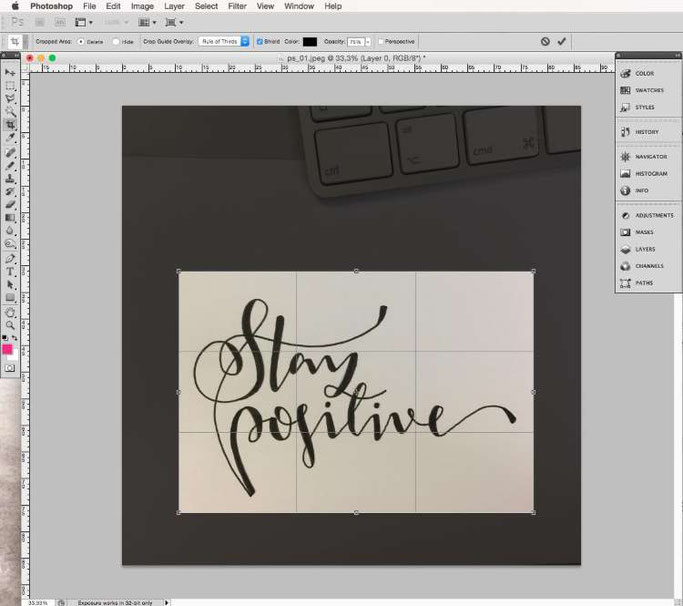683x606 pixels.
Task: Select the Brush tool
Action: (x=10, y=165)
